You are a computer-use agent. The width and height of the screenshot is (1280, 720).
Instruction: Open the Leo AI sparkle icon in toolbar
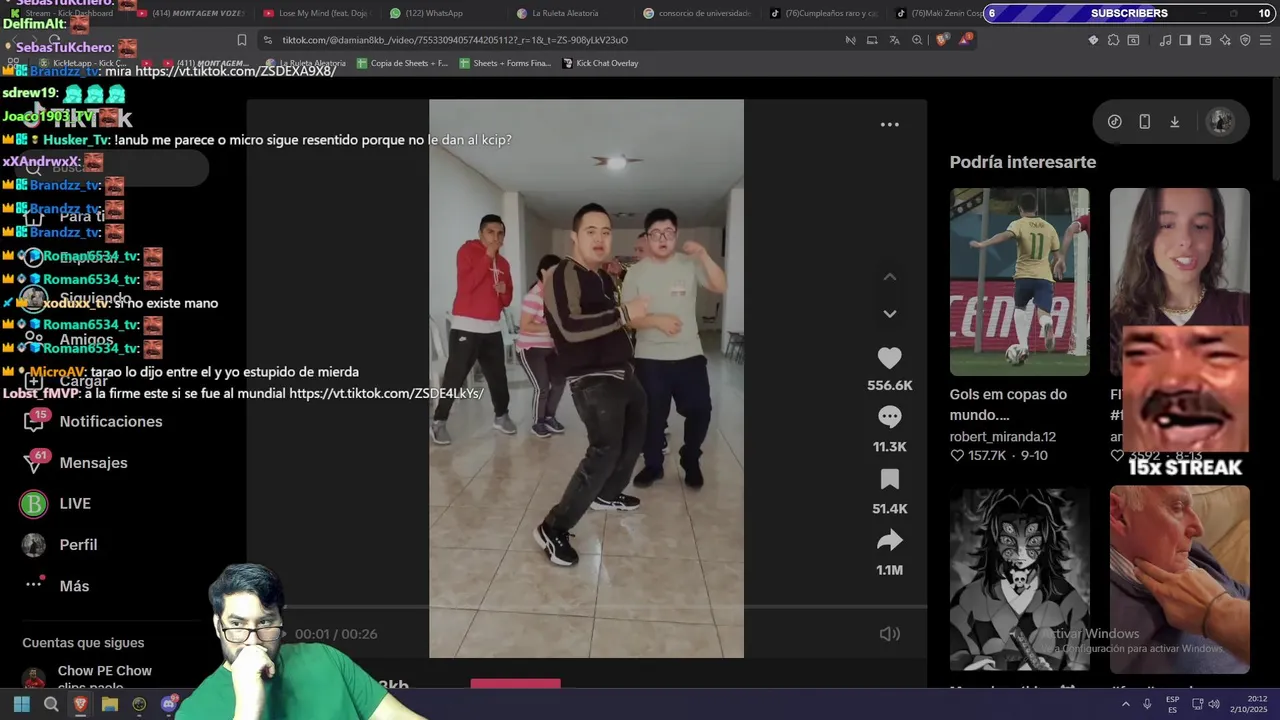1225,40
